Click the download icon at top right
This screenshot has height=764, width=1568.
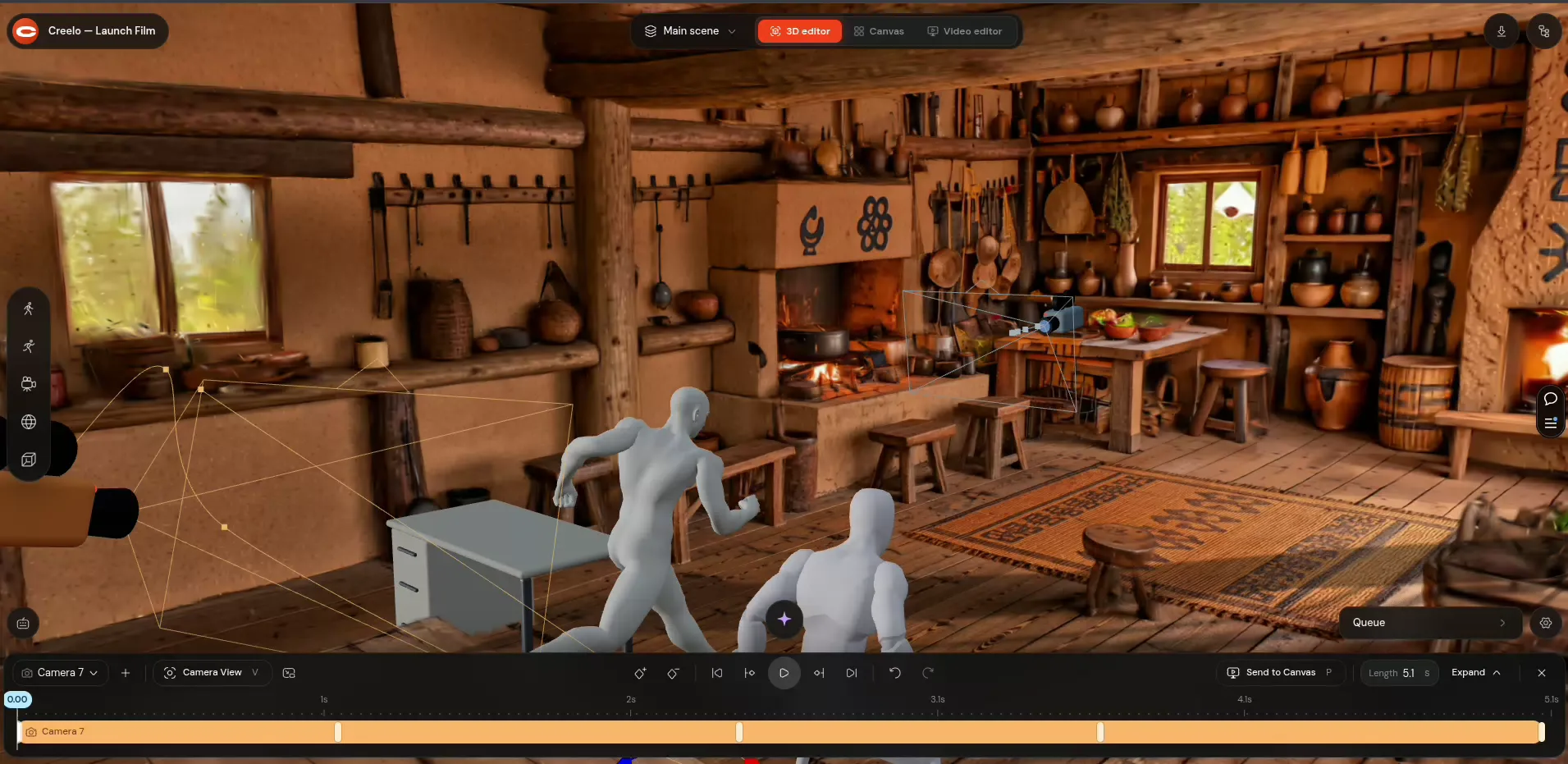[x=1502, y=31]
